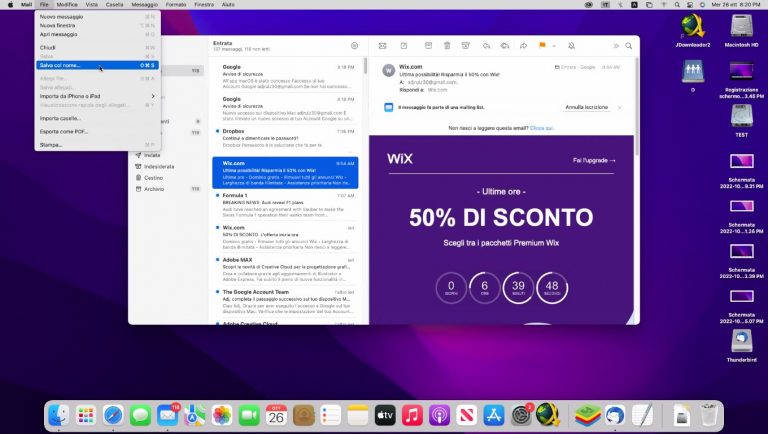The height and width of the screenshot is (434, 768).
Task: Choose Chiudi from File menu
Action: point(97,48)
